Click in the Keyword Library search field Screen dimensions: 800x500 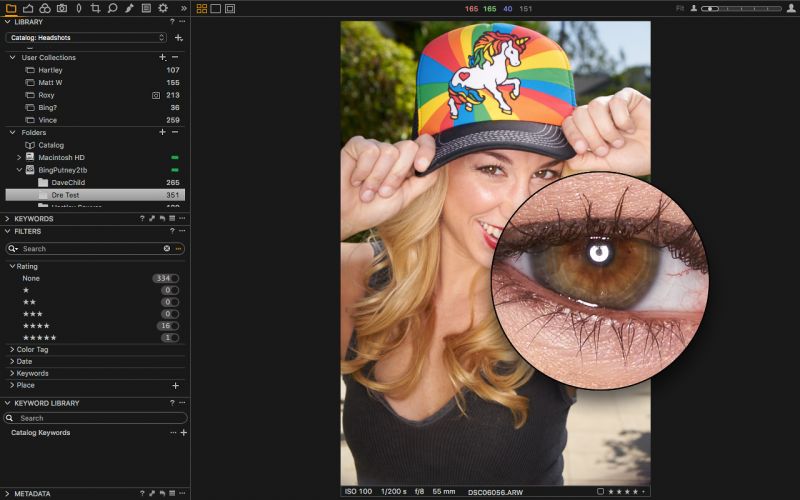tap(95, 418)
